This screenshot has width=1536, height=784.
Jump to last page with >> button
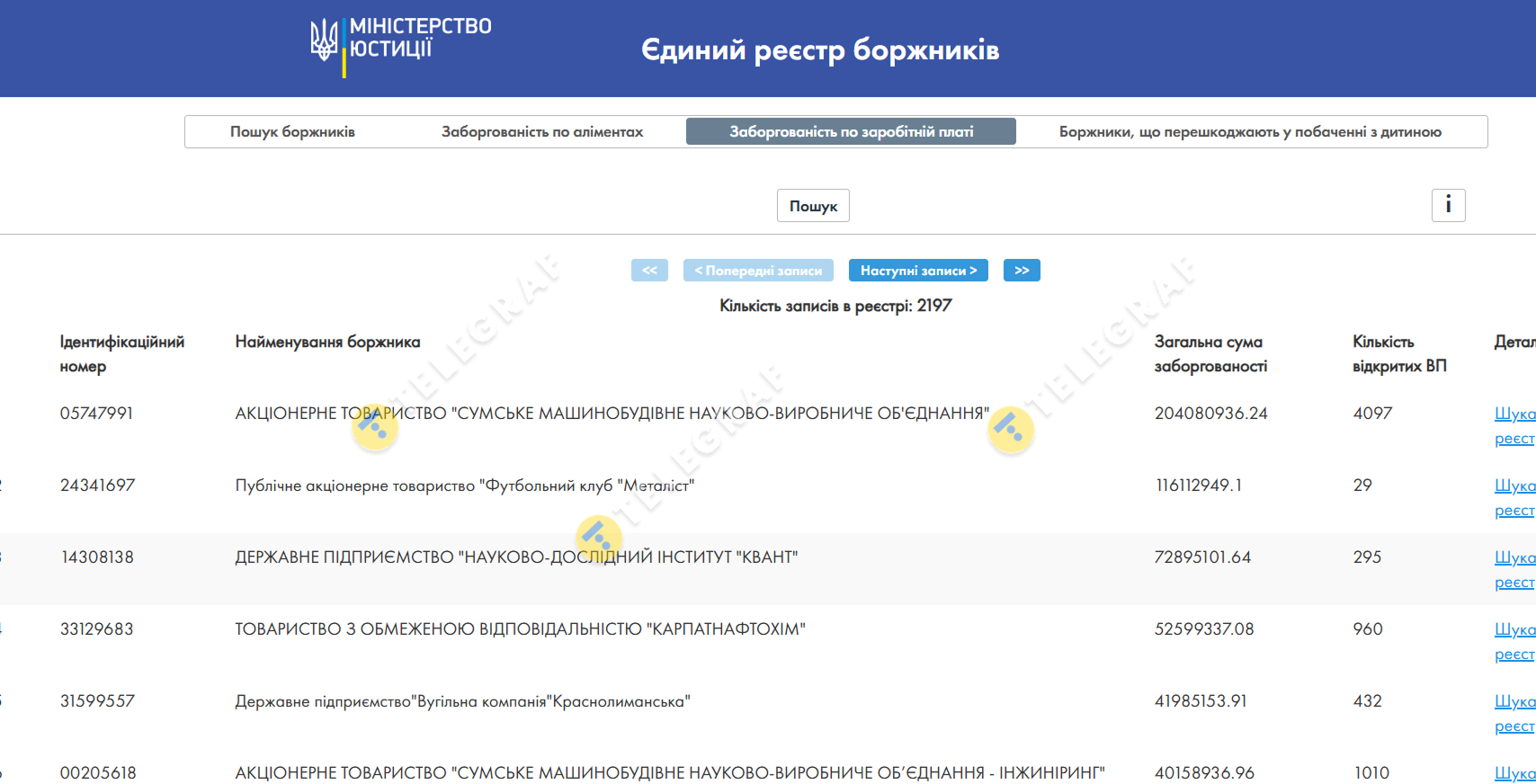click(1022, 271)
